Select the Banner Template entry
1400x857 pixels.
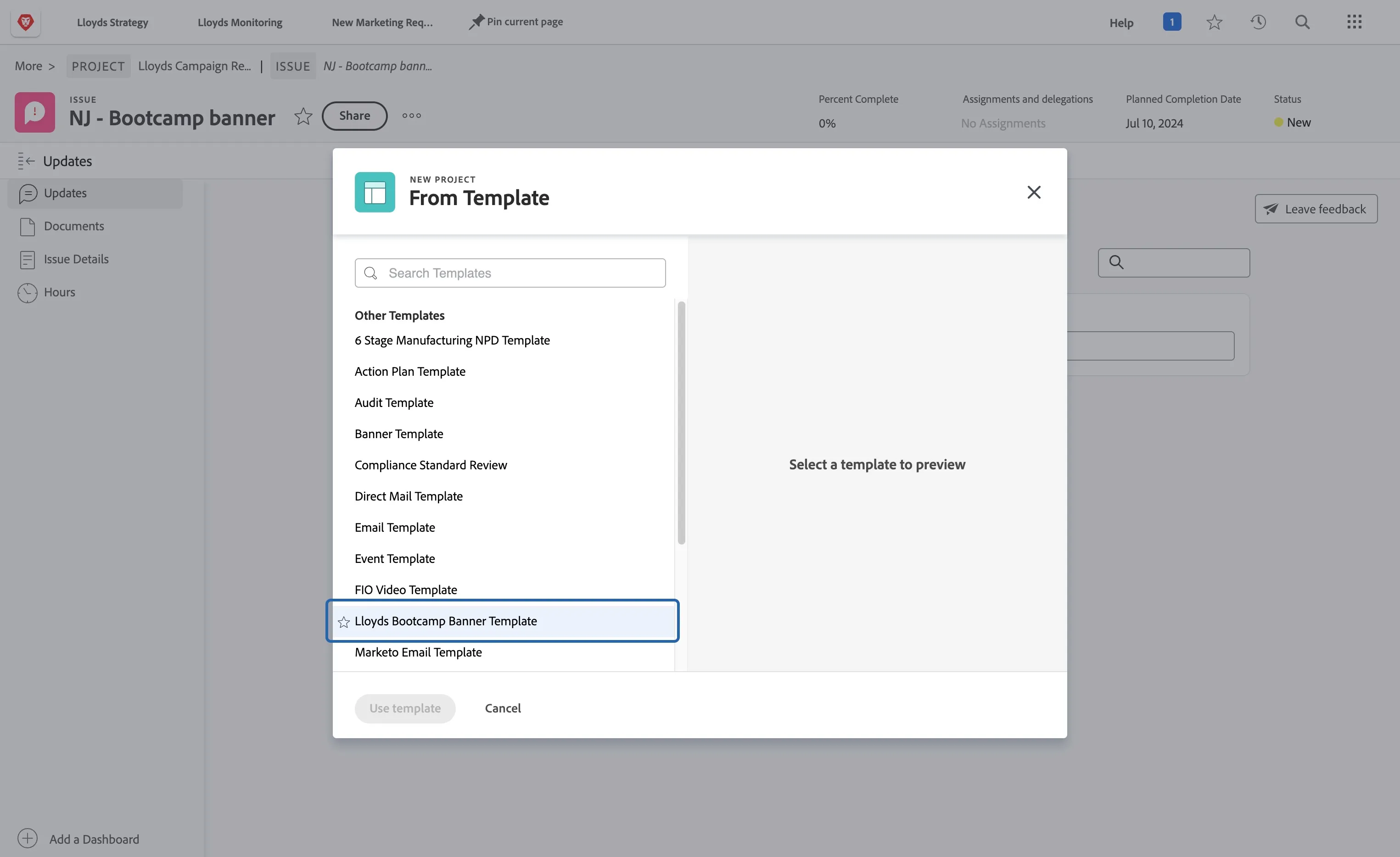point(399,434)
